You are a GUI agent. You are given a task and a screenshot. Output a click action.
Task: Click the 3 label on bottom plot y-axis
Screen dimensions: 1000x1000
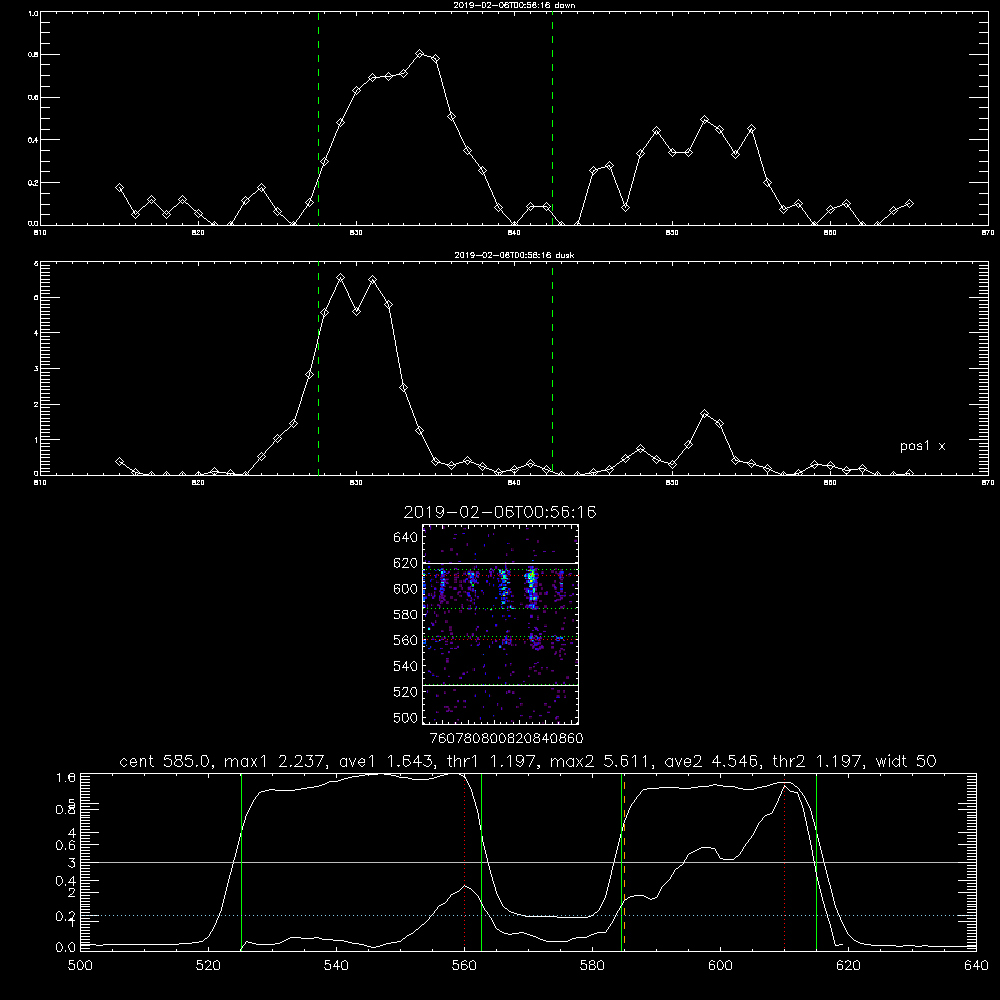(72, 863)
